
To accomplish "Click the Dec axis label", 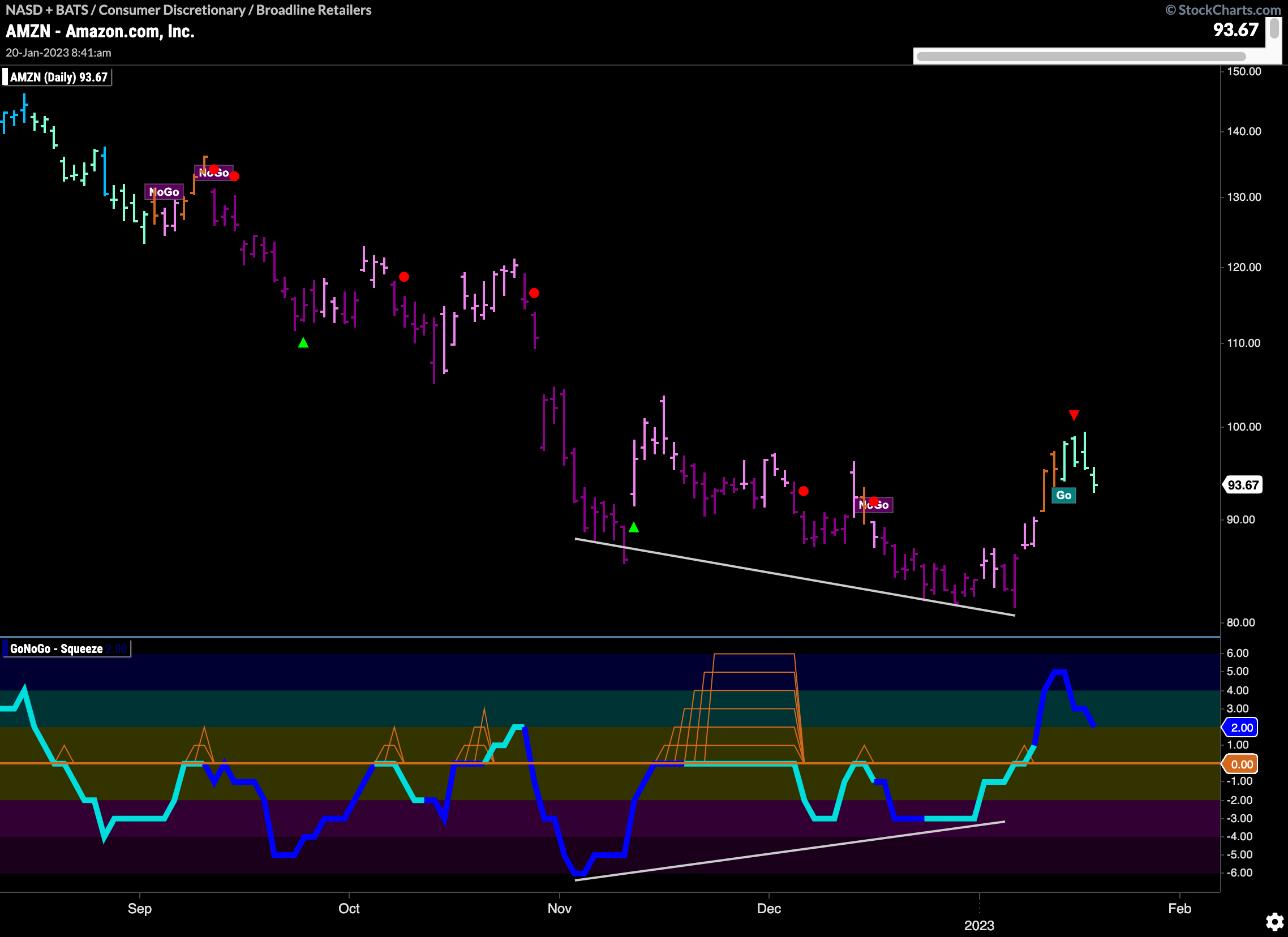I will pos(769,908).
